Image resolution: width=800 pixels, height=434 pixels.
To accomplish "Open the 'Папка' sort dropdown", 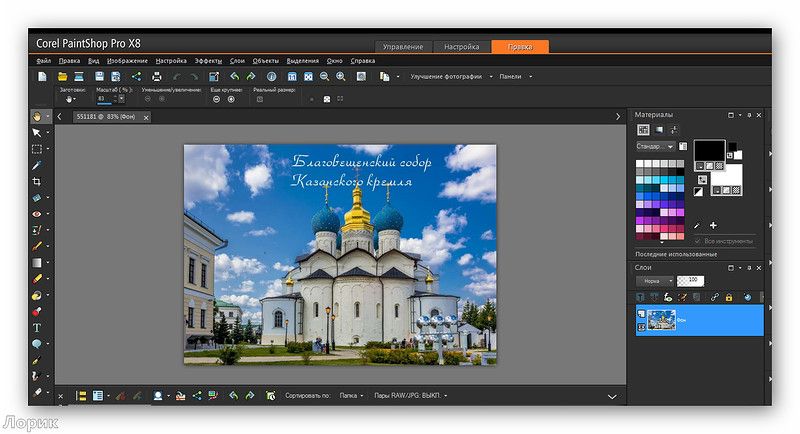I will (x=350, y=395).
